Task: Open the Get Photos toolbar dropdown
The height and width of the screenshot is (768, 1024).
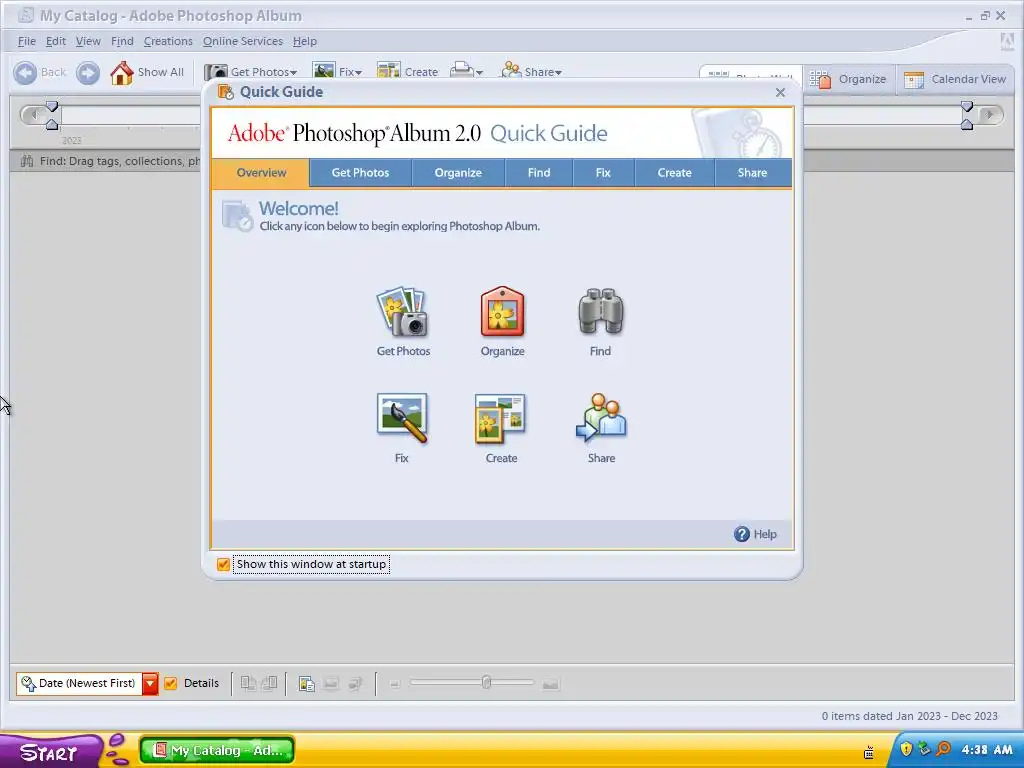Action: pos(294,72)
